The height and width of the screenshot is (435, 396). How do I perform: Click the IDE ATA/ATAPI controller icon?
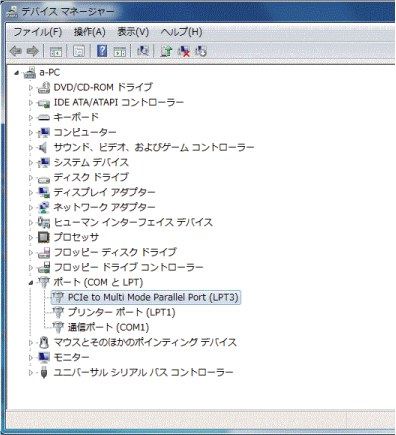(x=44, y=103)
